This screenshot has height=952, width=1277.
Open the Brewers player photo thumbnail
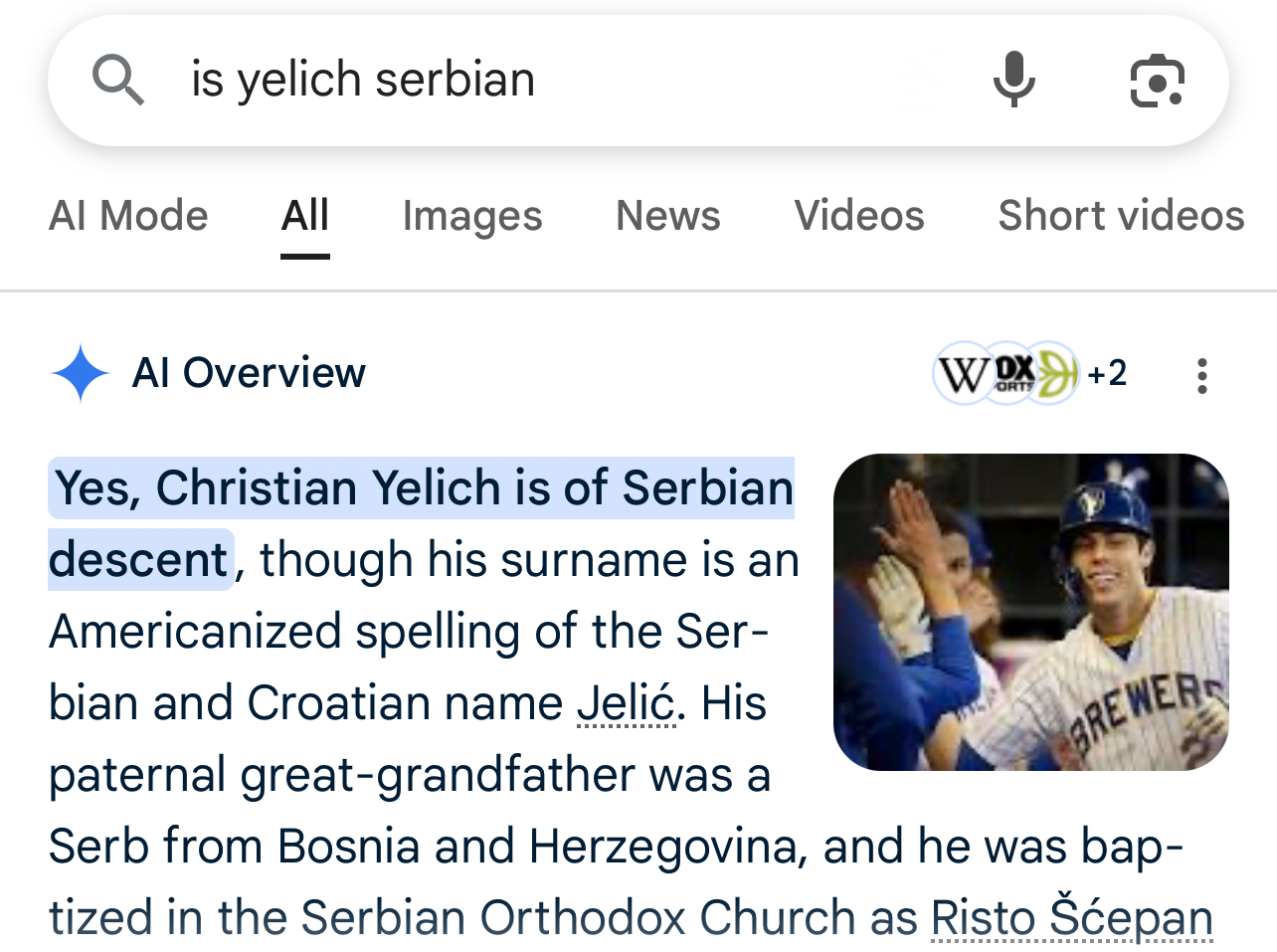pyautogui.click(x=1030, y=612)
